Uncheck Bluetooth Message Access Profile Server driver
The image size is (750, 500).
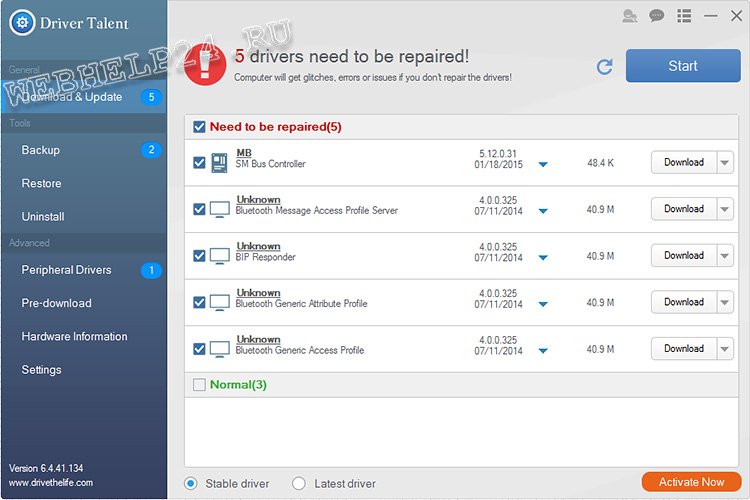(199, 209)
